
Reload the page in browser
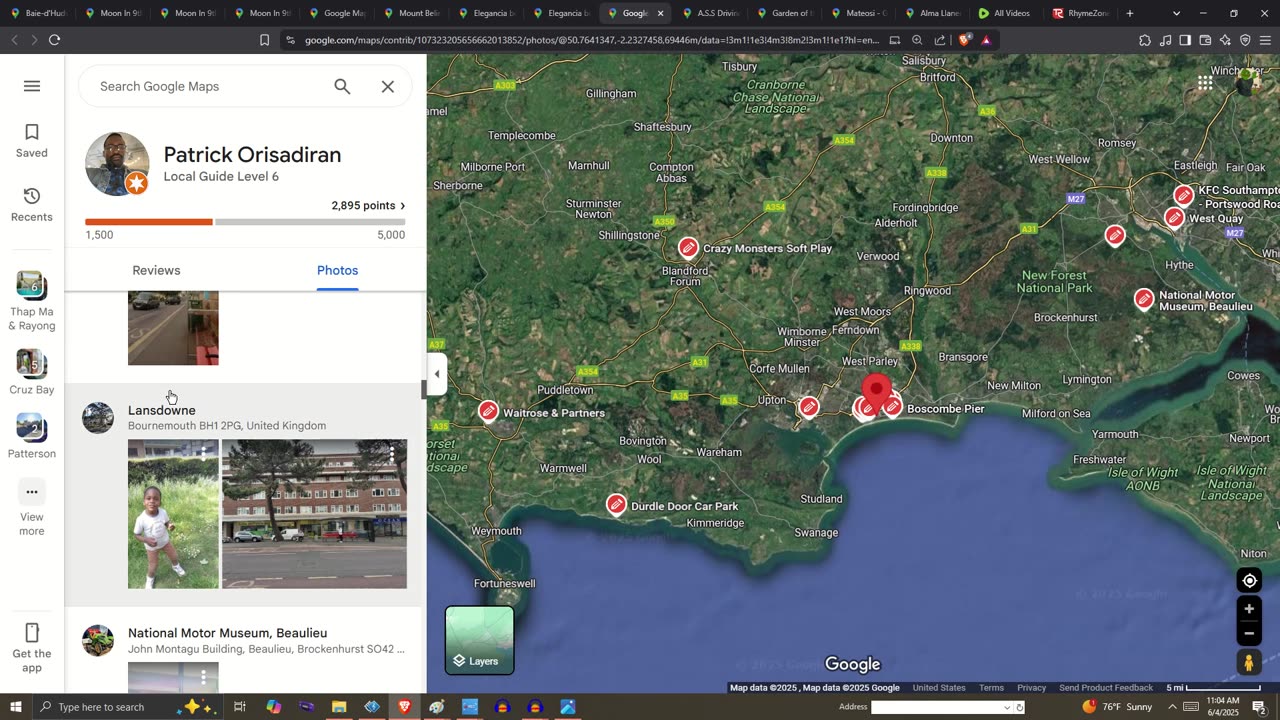pos(54,40)
